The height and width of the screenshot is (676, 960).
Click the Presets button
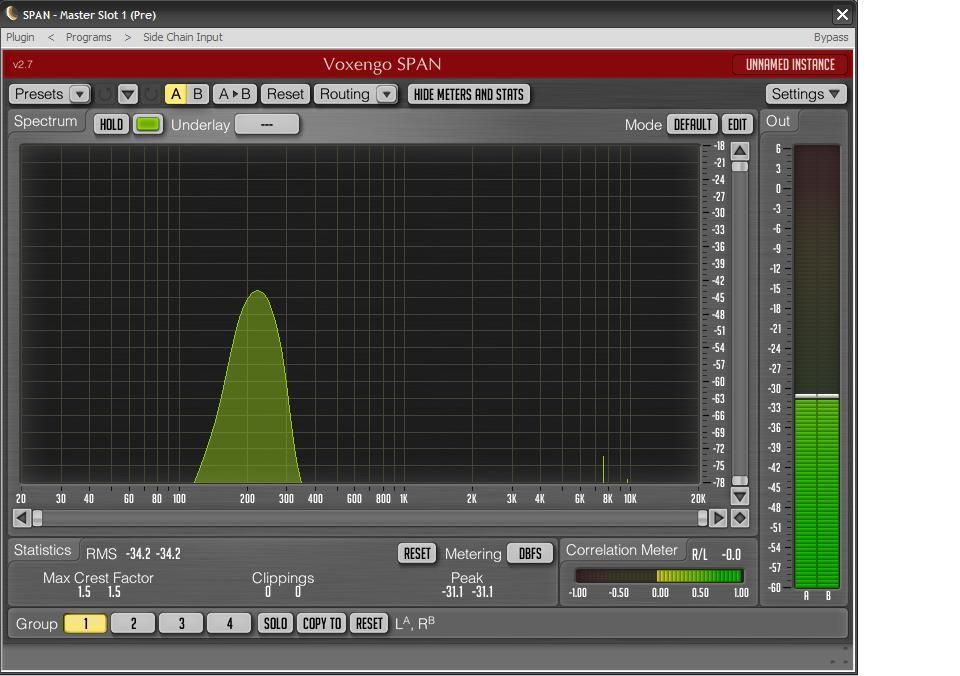(39, 94)
